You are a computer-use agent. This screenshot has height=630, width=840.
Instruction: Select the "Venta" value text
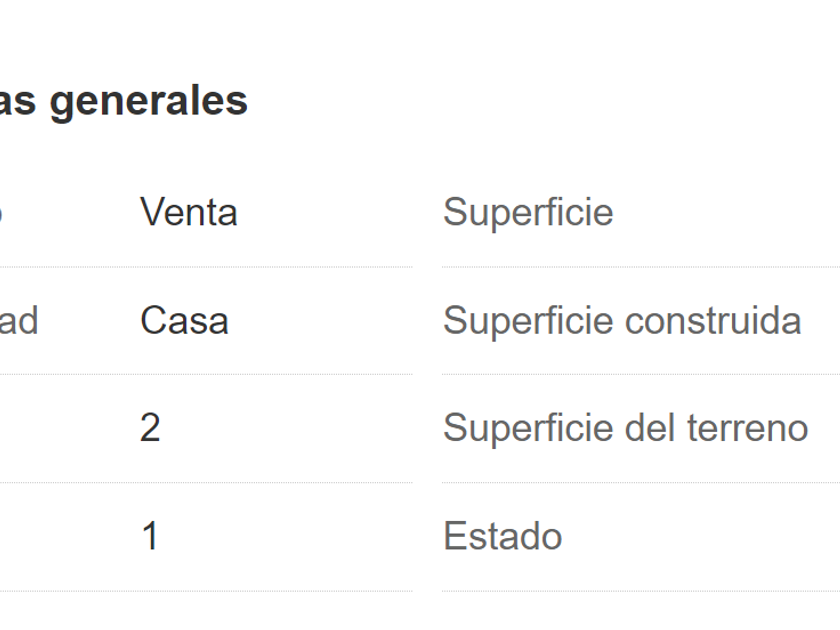coord(188,213)
